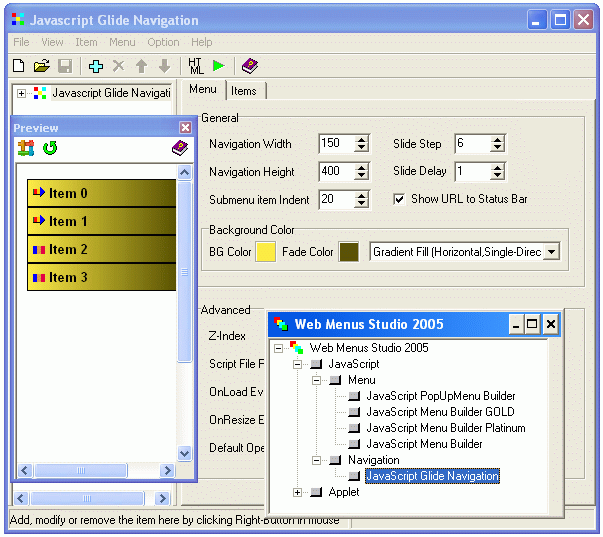Toggle Show URL to Status Bar
This screenshot has width=603, height=537.
[x=399, y=199]
